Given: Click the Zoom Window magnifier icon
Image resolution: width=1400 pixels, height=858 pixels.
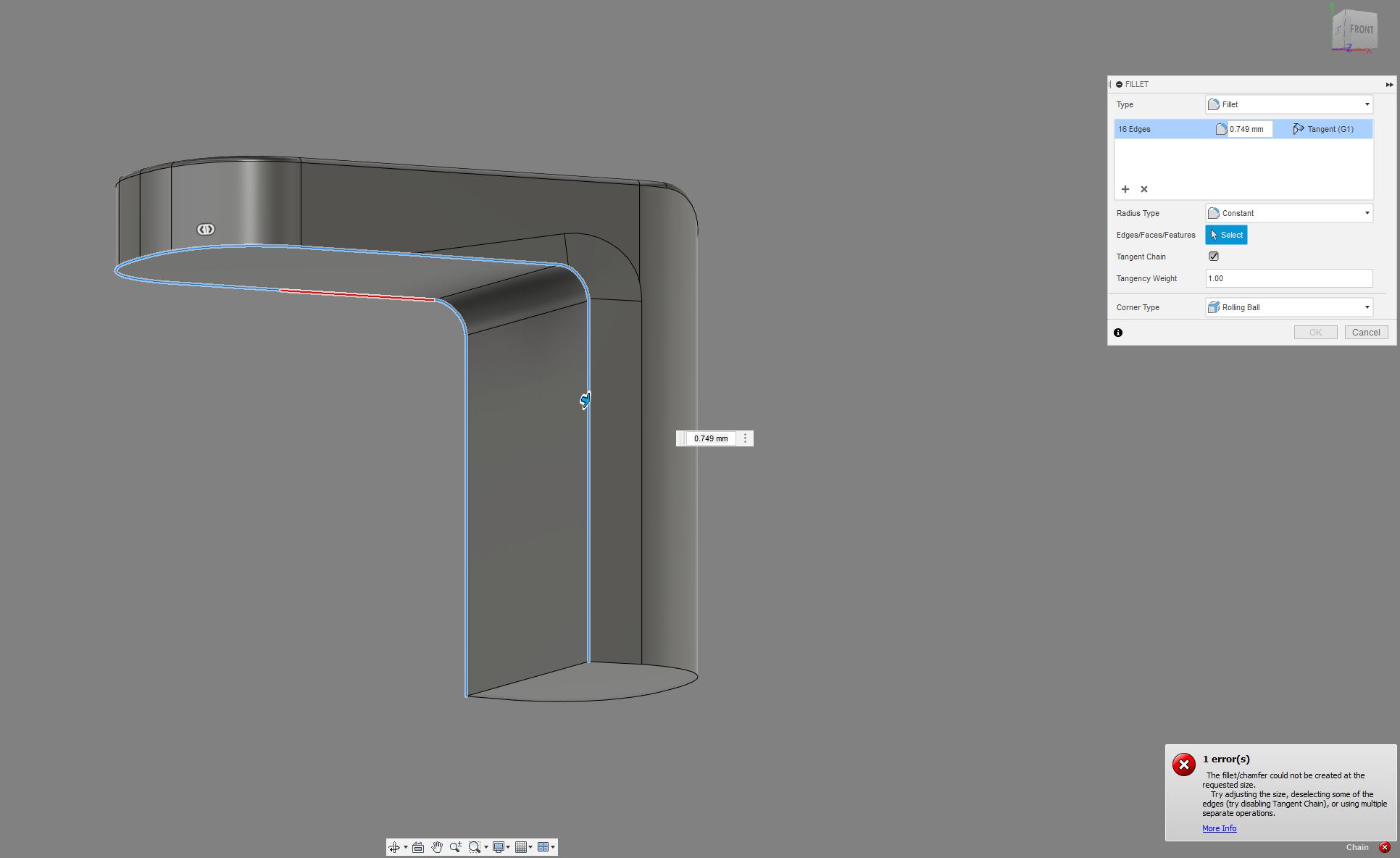Looking at the screenshot, I should point(475,847).
